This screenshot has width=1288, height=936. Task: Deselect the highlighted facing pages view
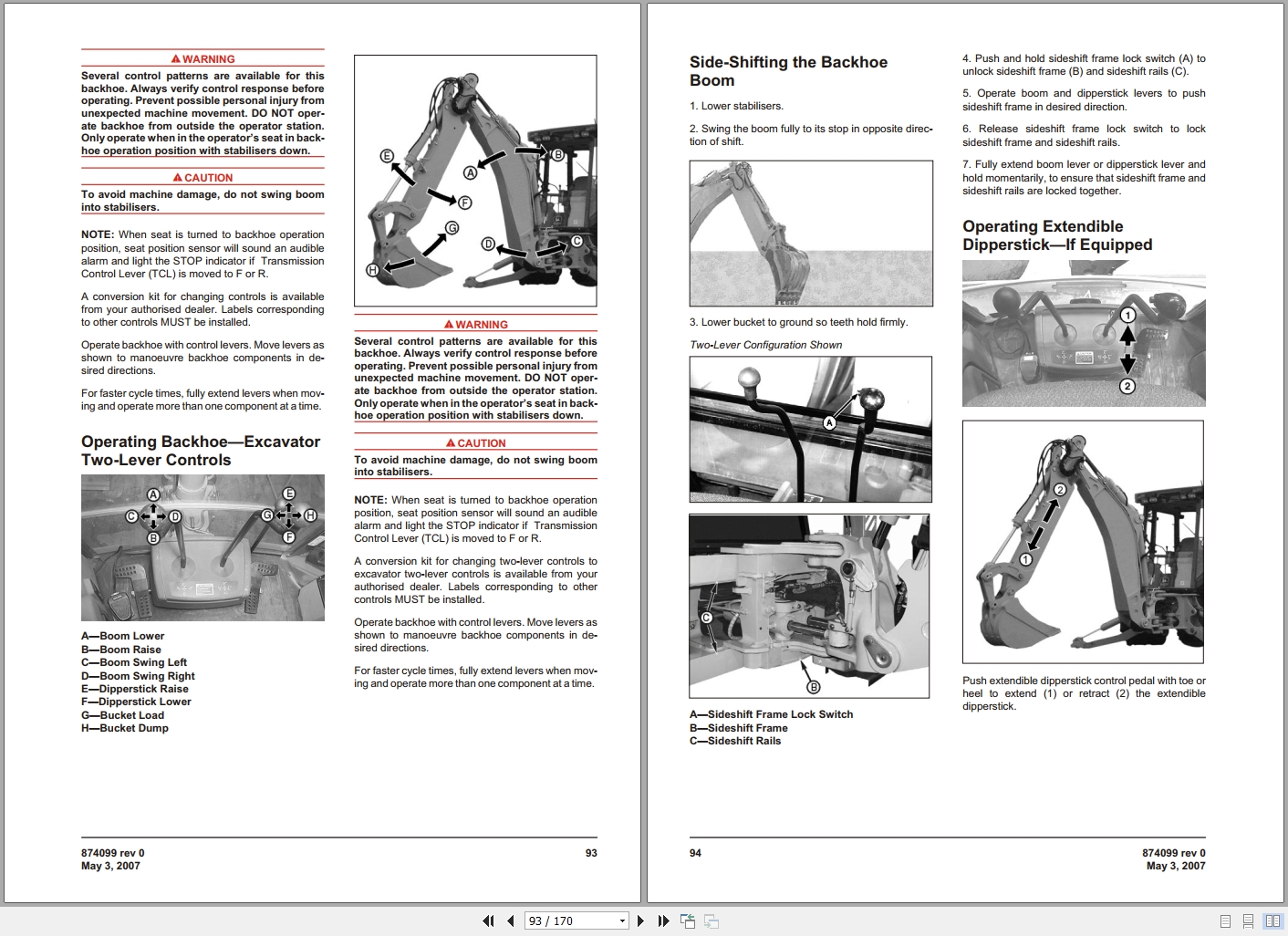(1273, 920)
